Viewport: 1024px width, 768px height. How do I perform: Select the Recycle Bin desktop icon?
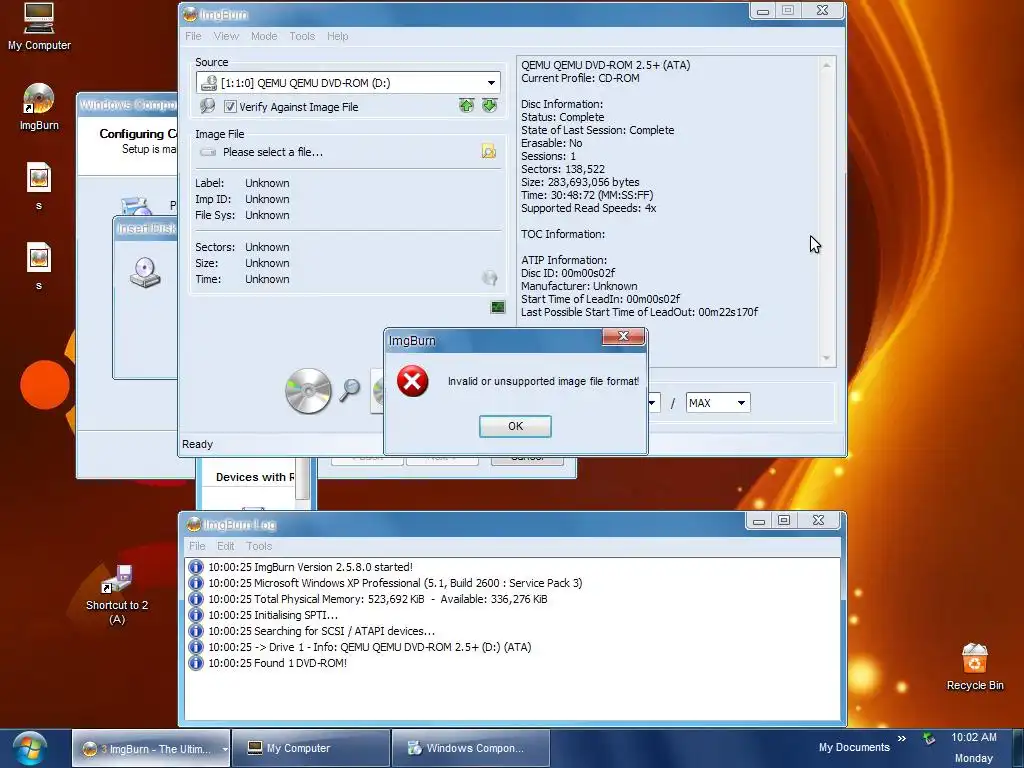pos(974,667)
